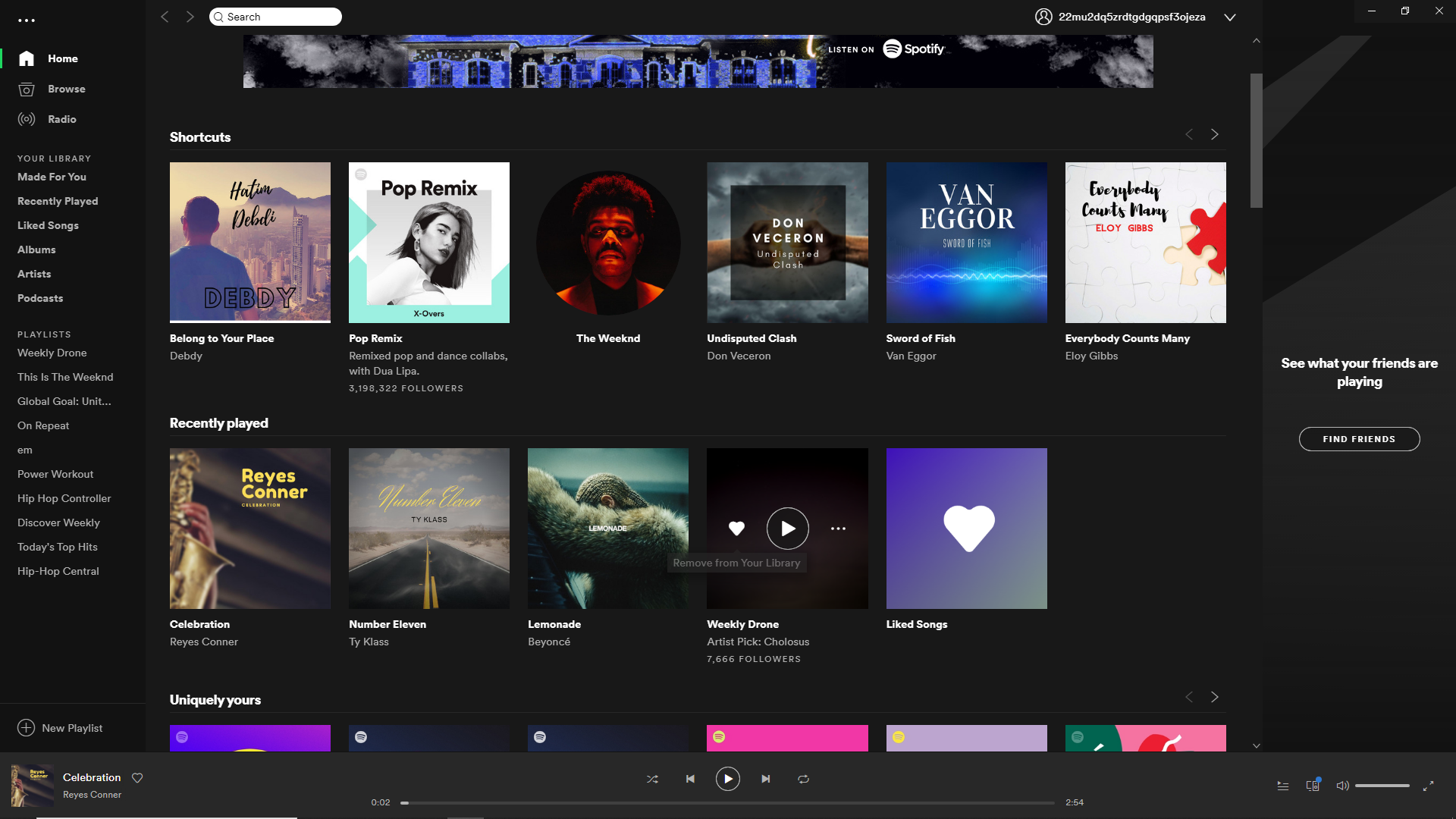Go back with the navigation arrow

click(165, 17)
